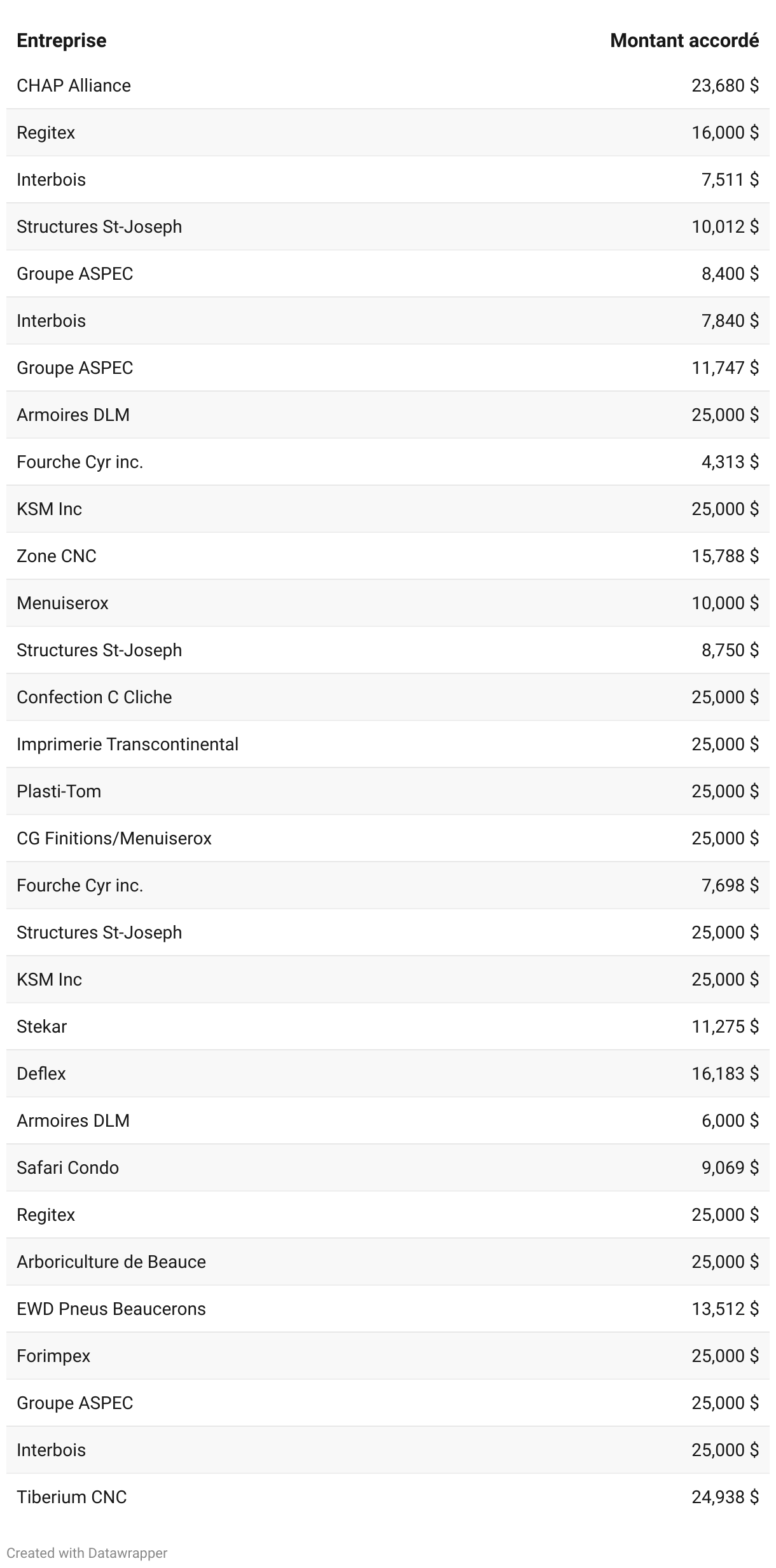Viewport: 776px width, 1568px height.
Task: Click the 15,788 $ amount cell
Action: tap(724, 556)
